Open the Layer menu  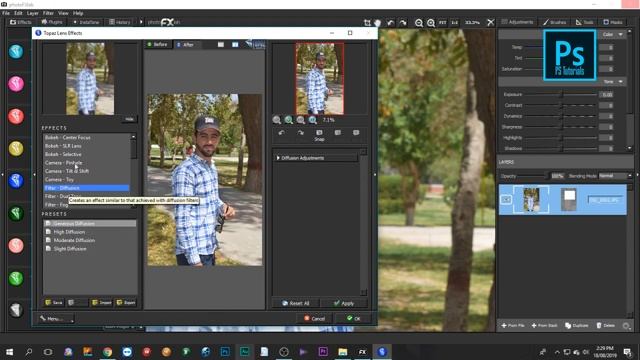[33, 13]
